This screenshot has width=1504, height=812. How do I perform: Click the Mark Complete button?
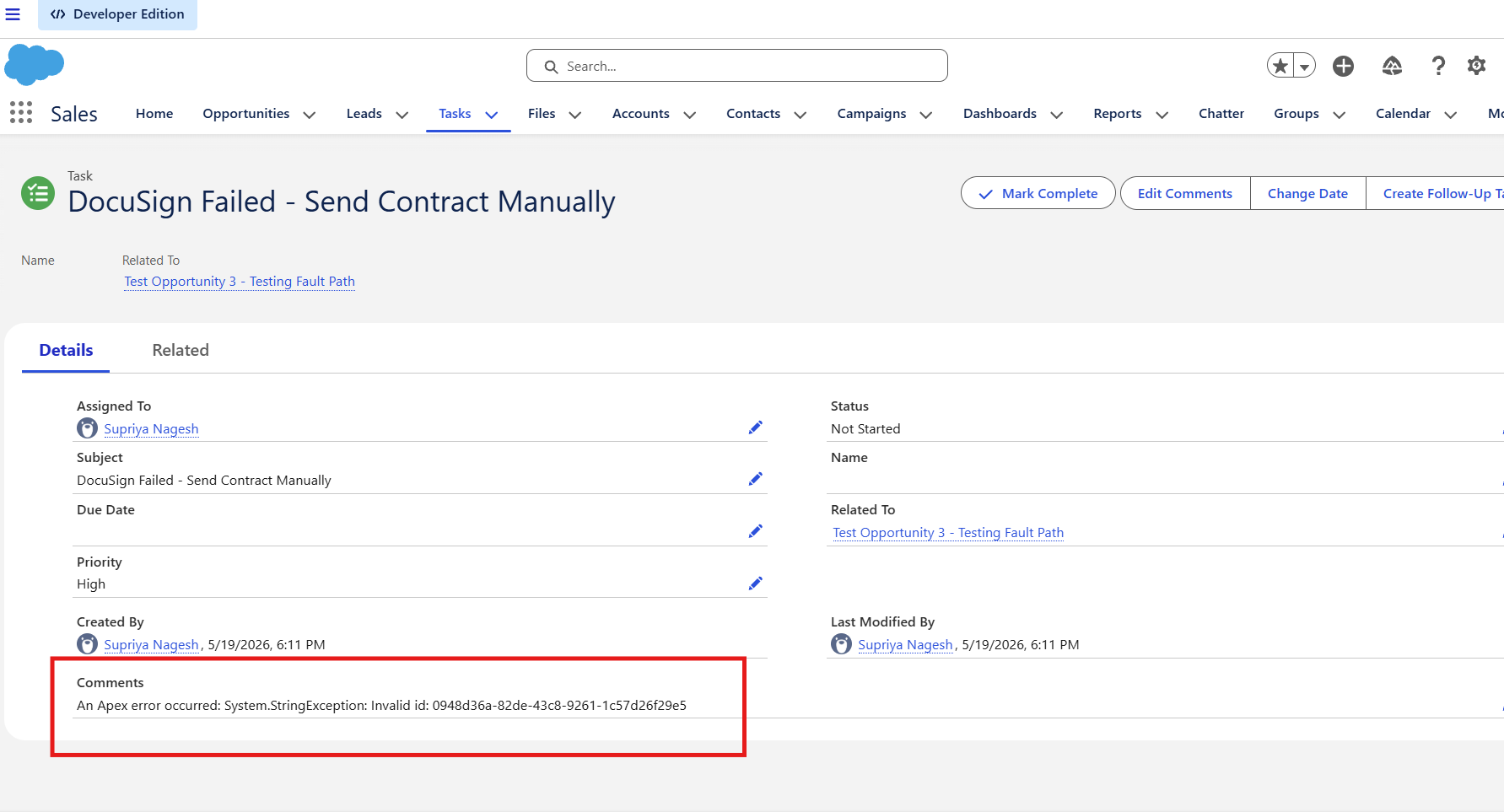click(x=1038, y=193)
